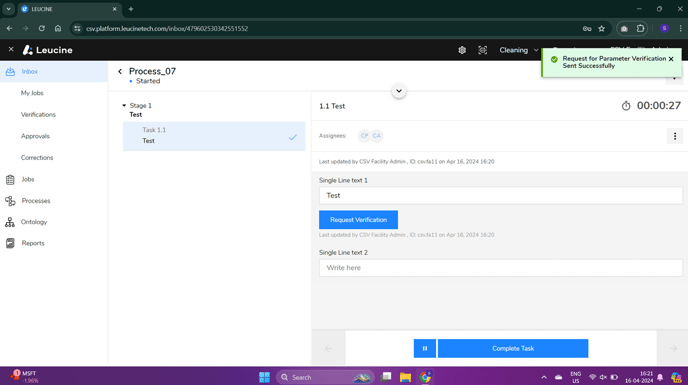This screenshot has width=688, height=385.
Task: Click the Request Verification button
Action: (x=358, y=219)
